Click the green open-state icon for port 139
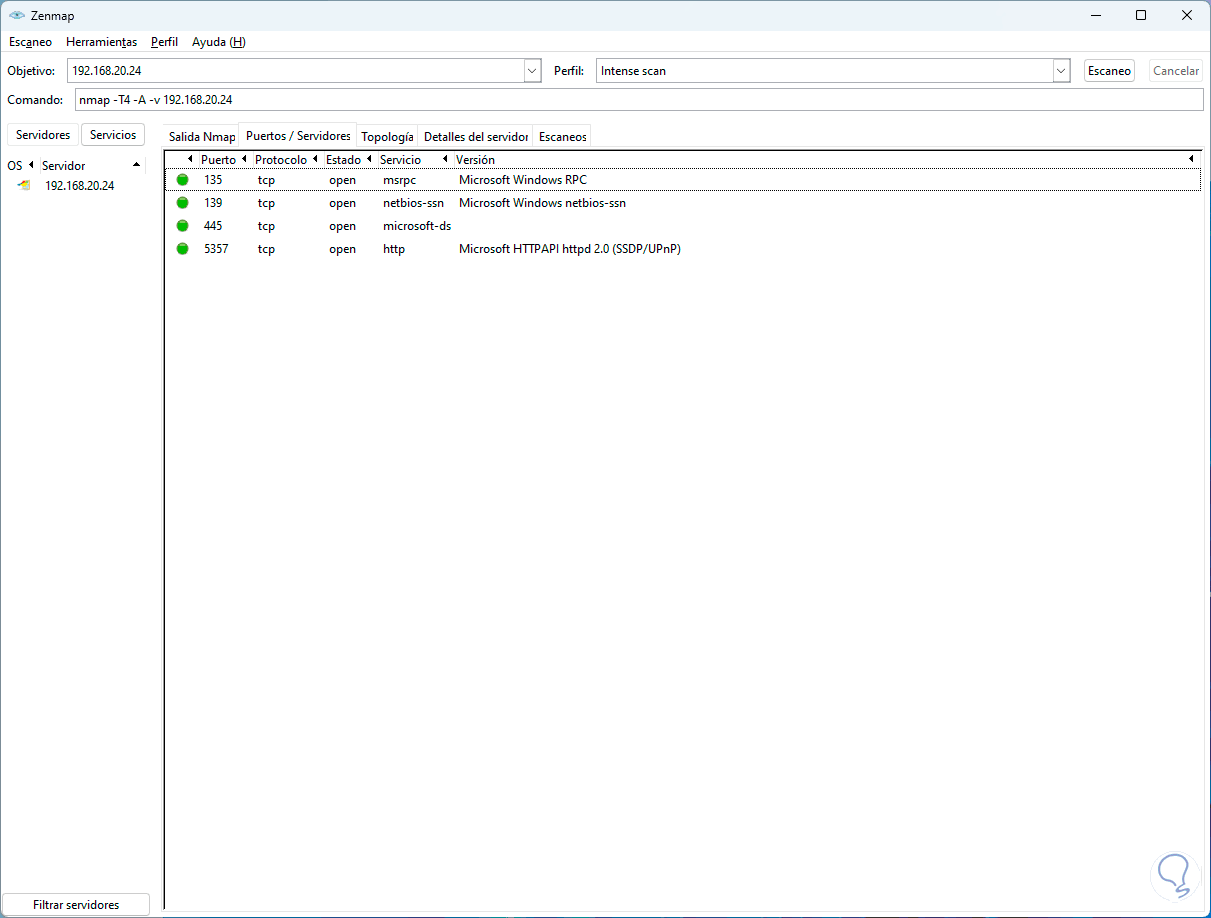Image resolution: width=1211 pixels, height=918 pixels. tap(182, 203)
